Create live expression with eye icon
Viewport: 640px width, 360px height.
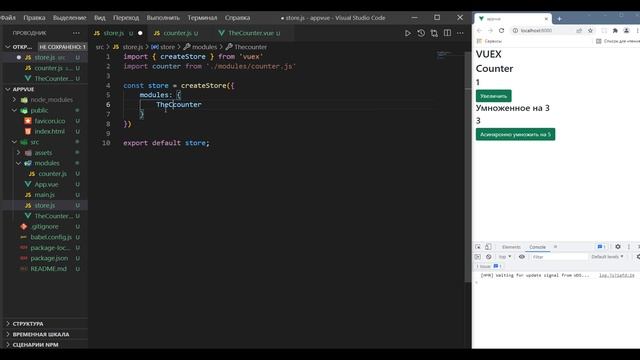tap(522, 257)
